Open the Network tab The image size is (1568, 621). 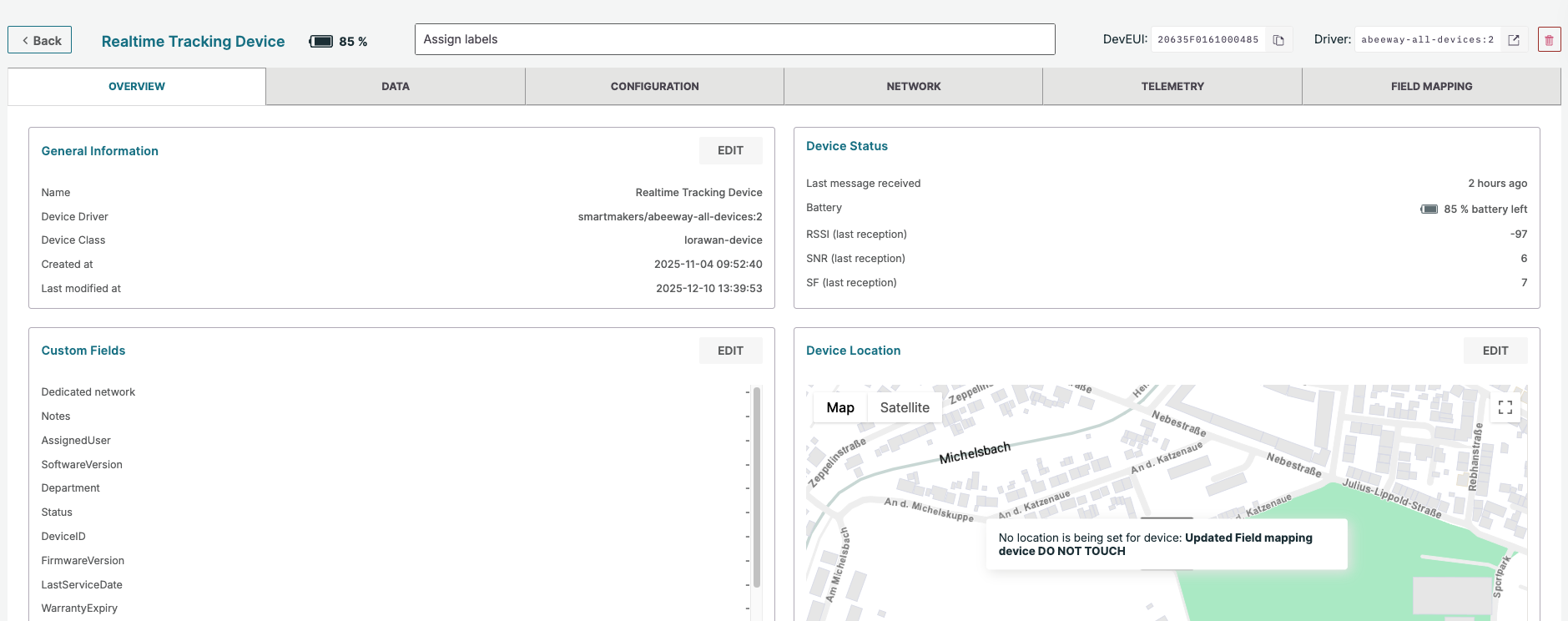pyautogui.click(x=913, y=87)
